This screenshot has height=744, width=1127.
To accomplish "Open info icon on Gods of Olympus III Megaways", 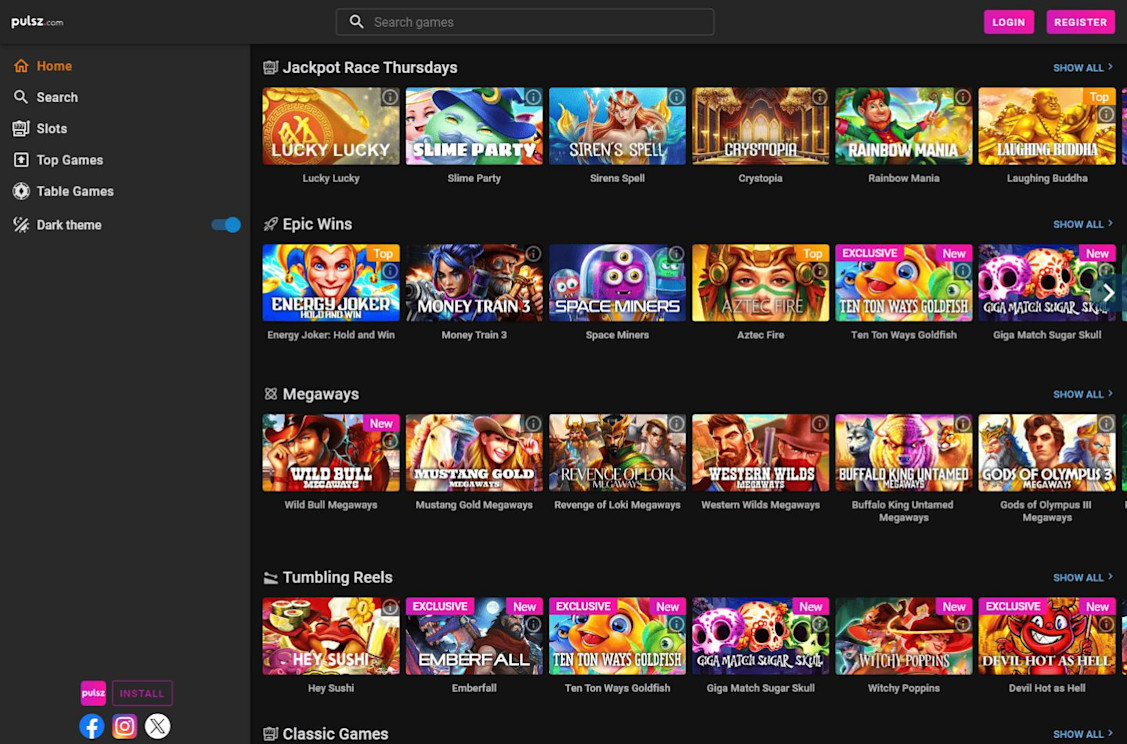I will click(x=1105, y=423).
